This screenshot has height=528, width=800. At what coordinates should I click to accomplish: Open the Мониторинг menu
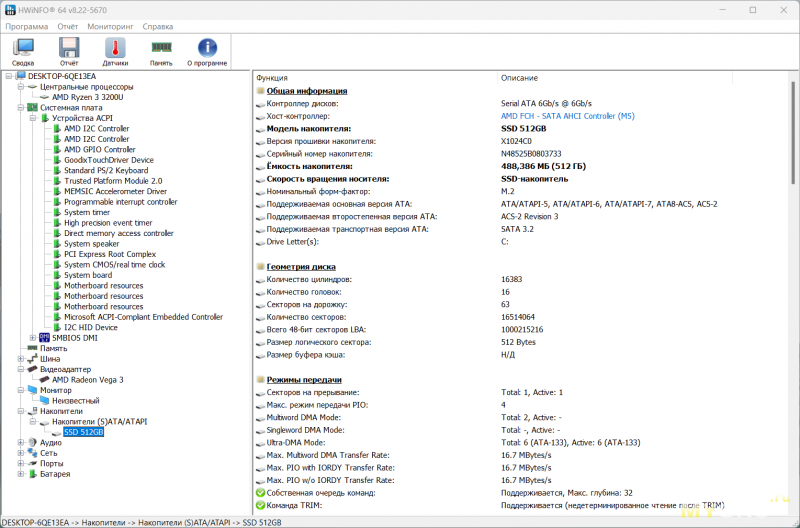tap(110, 27)
